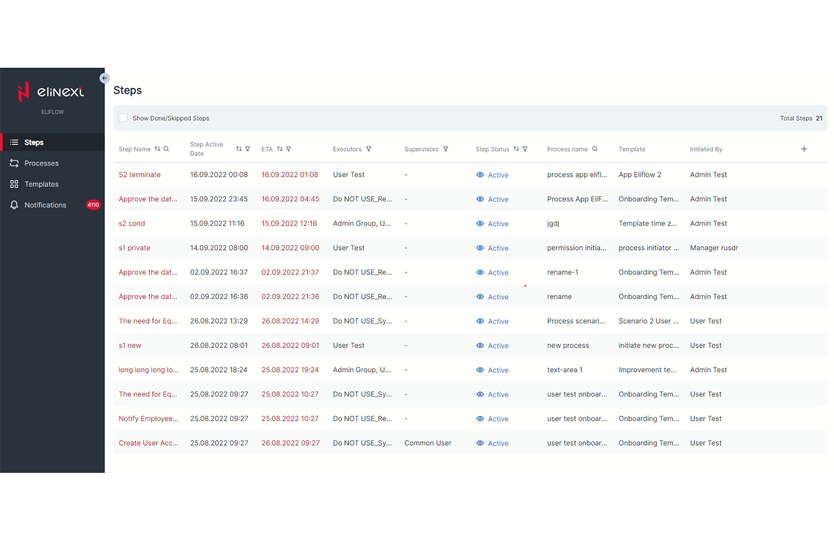This screenshot has height=540, width=834.
Task: Open the Create User Acc... step
Action: pos(148,443)
